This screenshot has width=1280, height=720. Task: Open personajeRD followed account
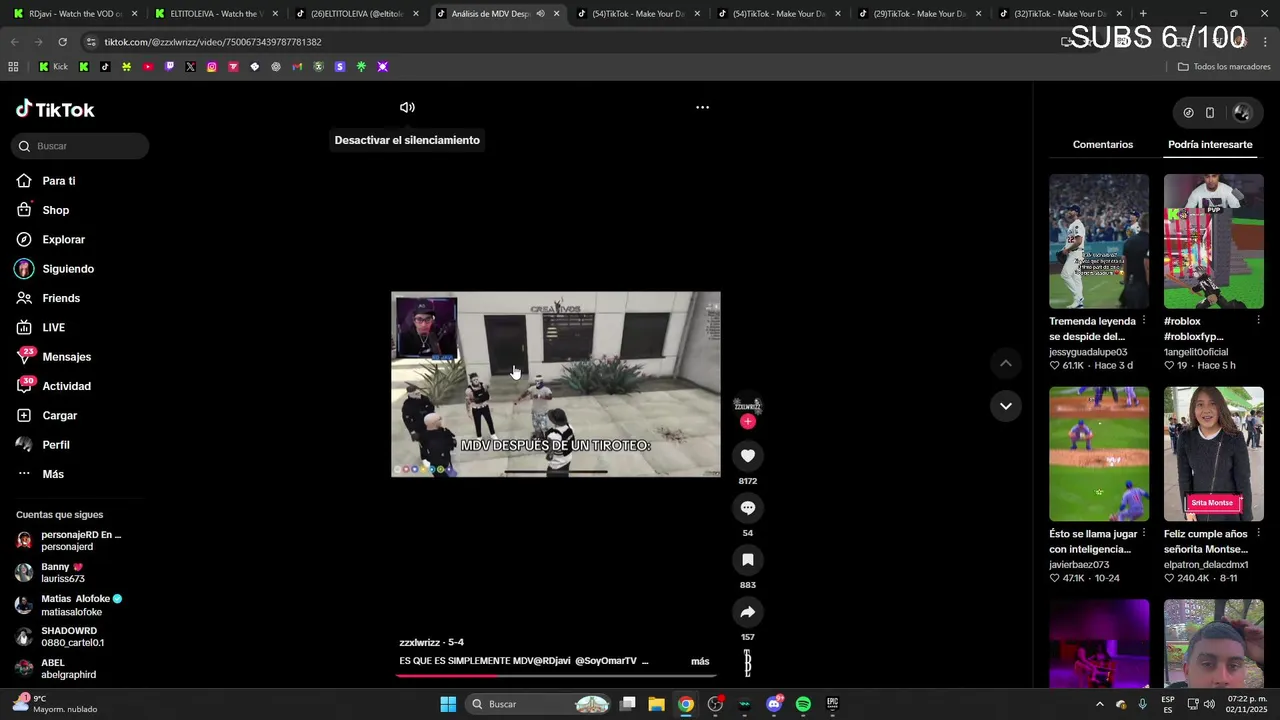tap(70, 541)
